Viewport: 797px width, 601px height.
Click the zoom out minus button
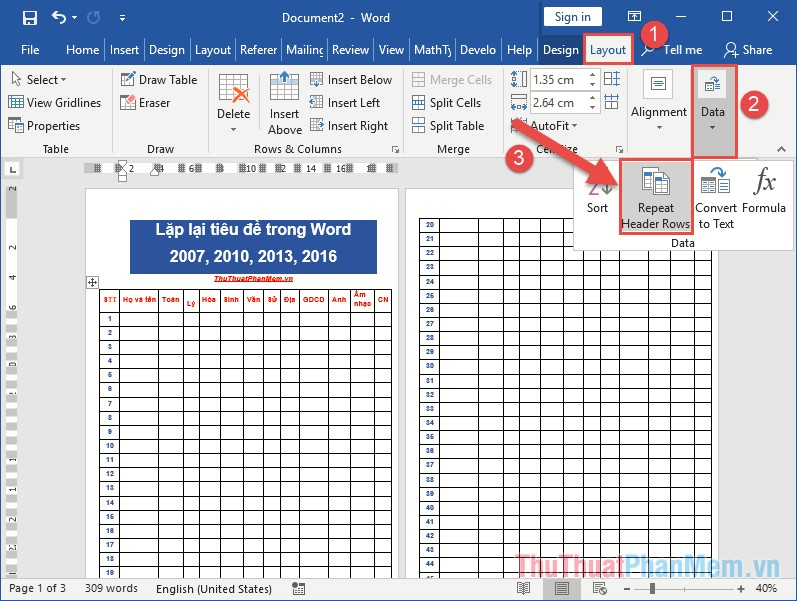click(x=627, y=589)
